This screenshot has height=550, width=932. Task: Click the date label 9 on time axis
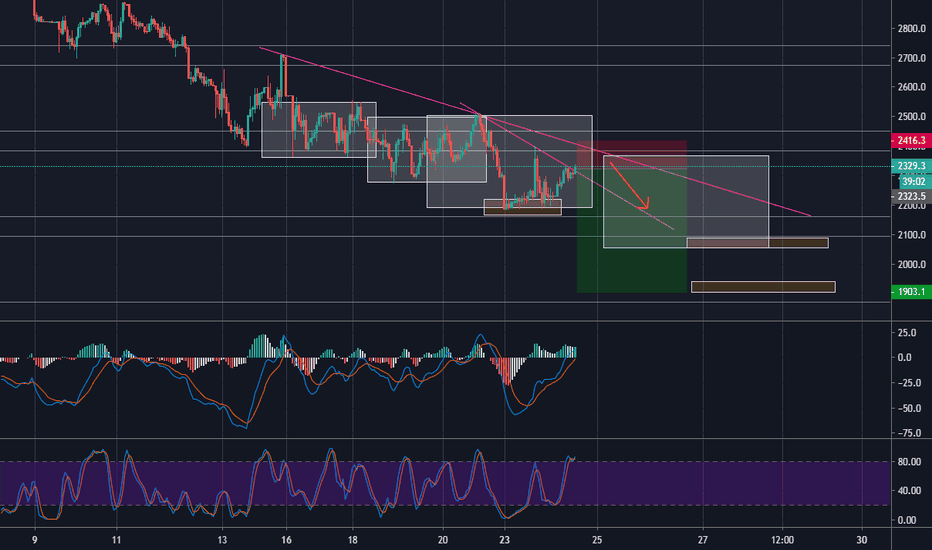pos(34,540)
